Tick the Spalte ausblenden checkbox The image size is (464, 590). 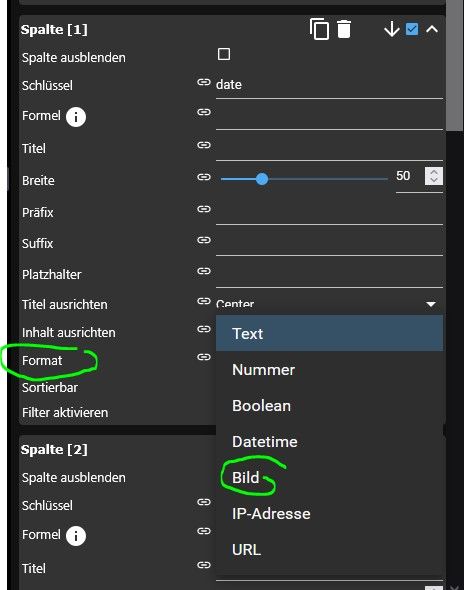224,54
